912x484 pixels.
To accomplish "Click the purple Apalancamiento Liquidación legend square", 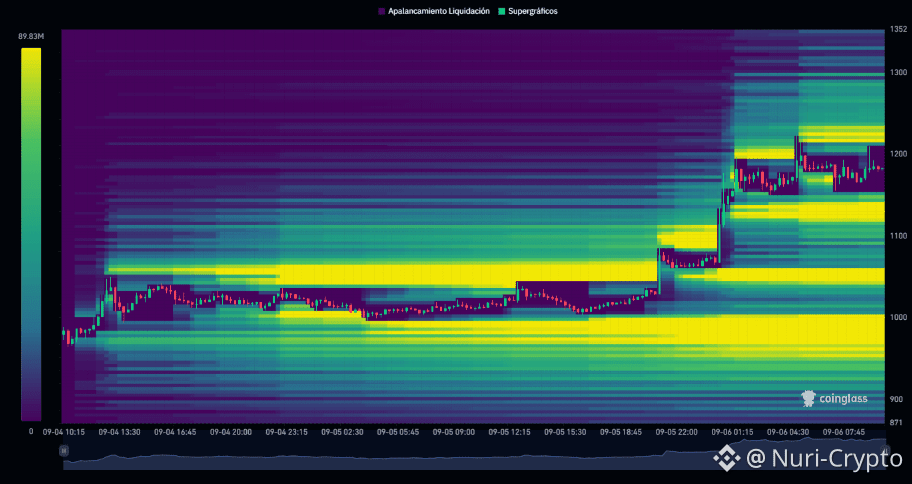I will point(382,11).
